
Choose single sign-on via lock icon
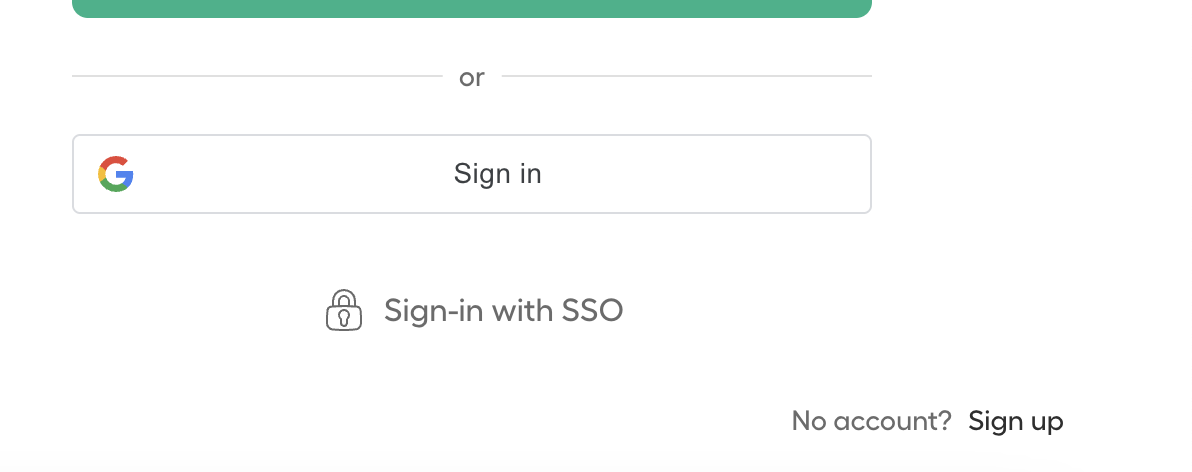(x=344, y=310)
